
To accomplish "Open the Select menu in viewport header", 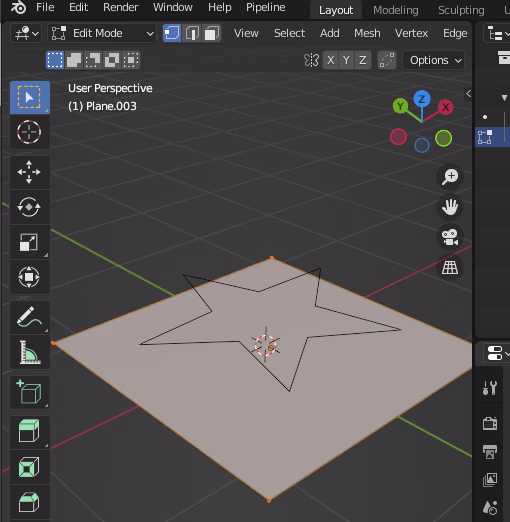I will pos(289,33).
